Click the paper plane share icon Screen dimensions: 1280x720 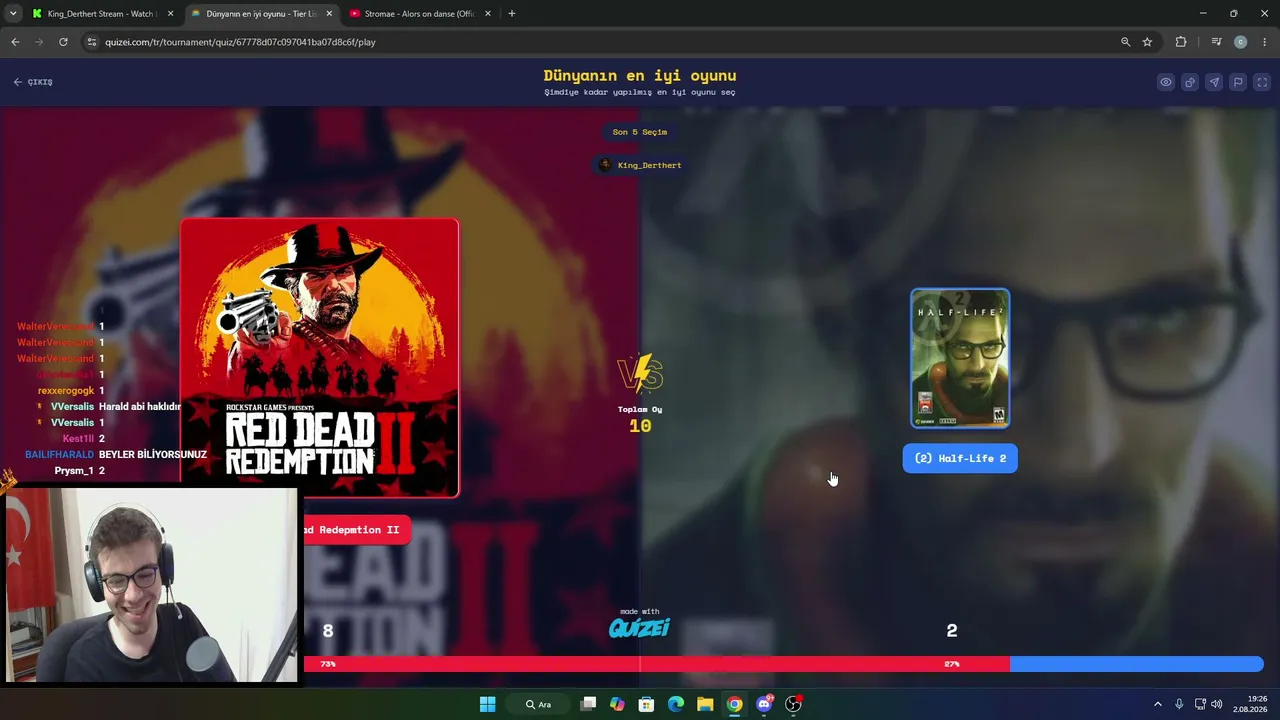[x=1214, y=82]
